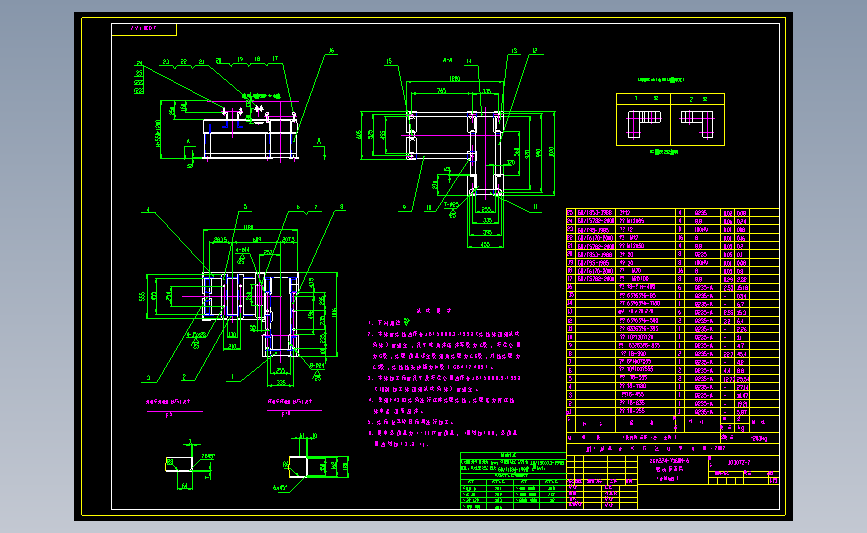The image size is (867, 533).
Task: Select balloon number 17 above the front view
Action: (275, 58)
